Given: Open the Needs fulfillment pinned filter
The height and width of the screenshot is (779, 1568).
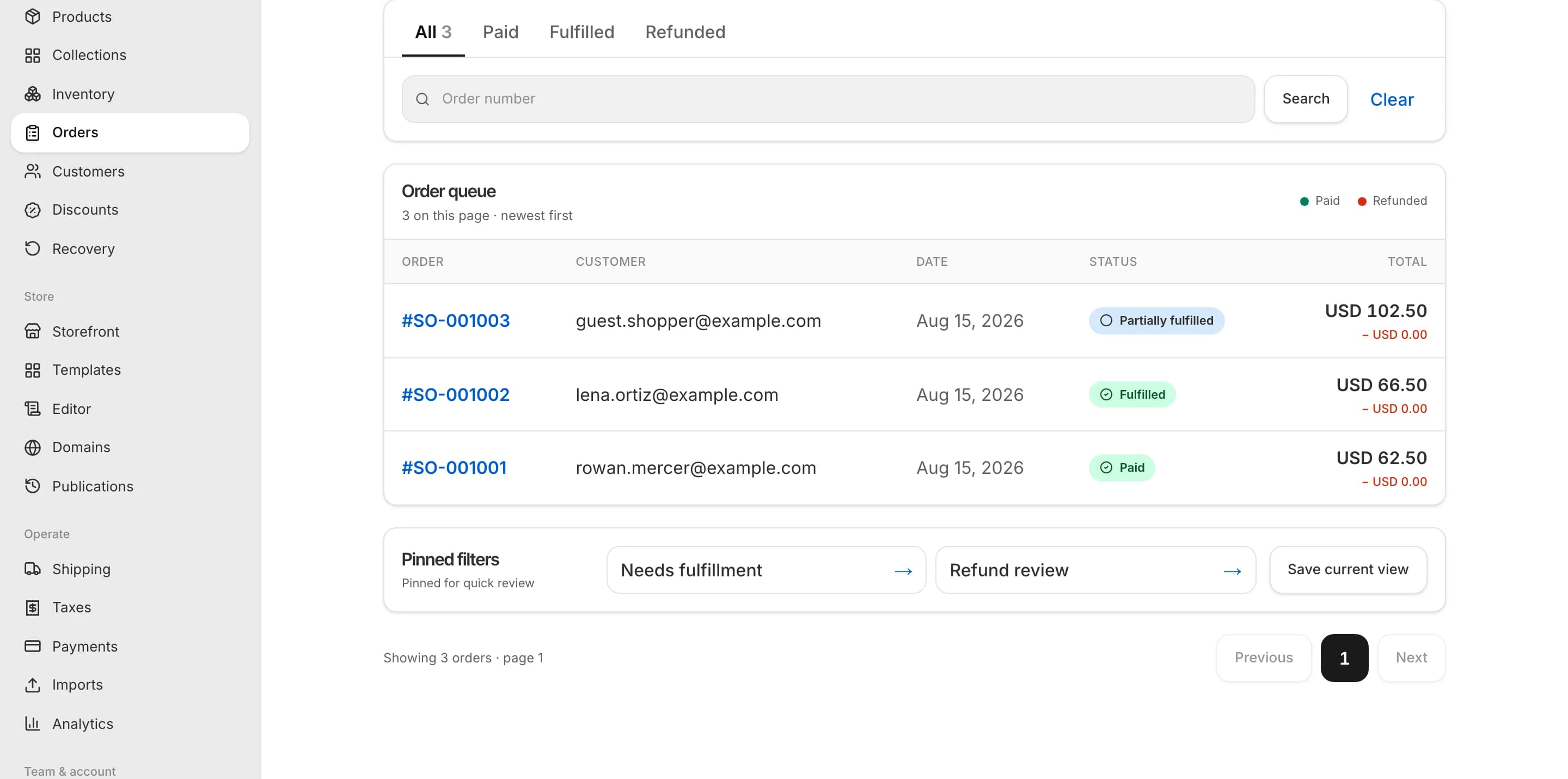Looking at the screenshot, I should [x=765, y=570].
